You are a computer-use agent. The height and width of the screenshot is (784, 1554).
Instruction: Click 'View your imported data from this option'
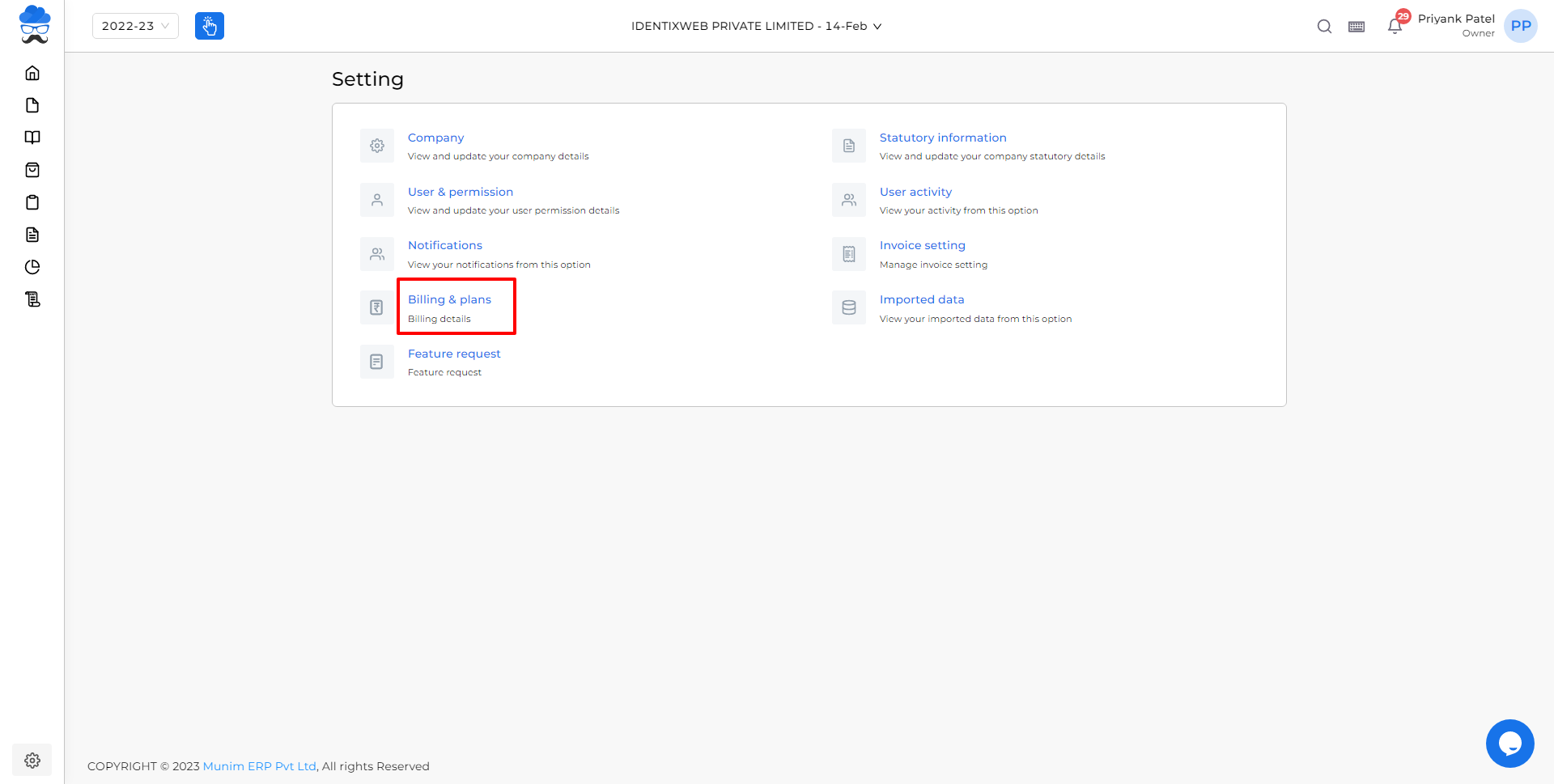click(x=975, y=319)
